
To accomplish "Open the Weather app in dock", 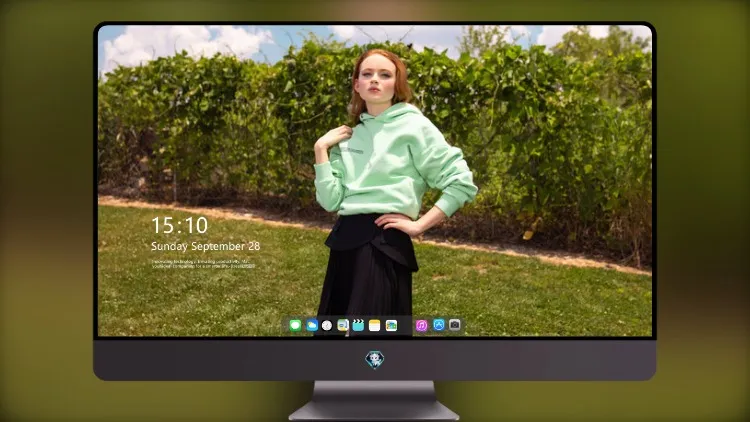I will (x=311, y=326).
